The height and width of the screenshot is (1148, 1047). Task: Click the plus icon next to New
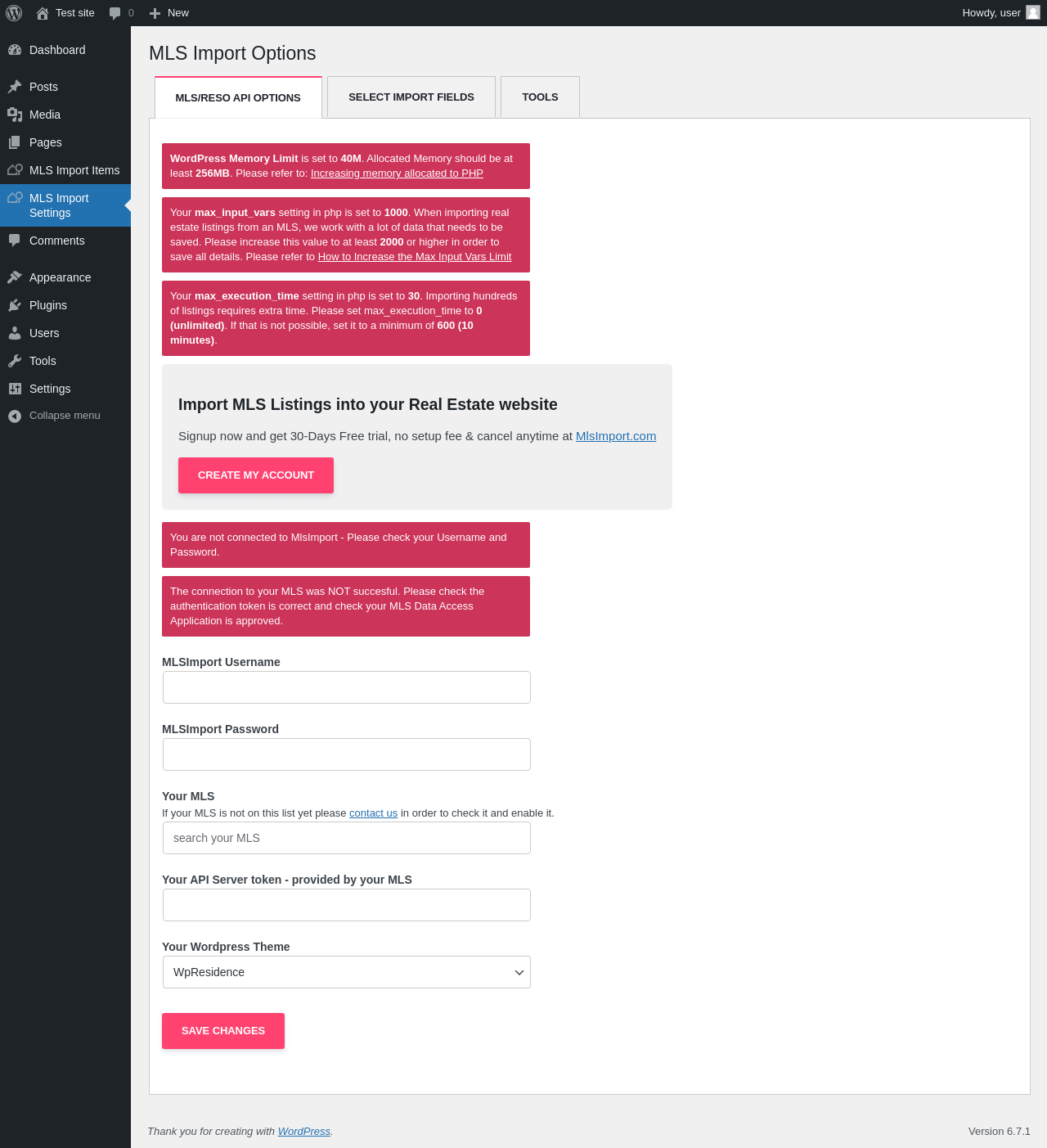pos(155,13)
